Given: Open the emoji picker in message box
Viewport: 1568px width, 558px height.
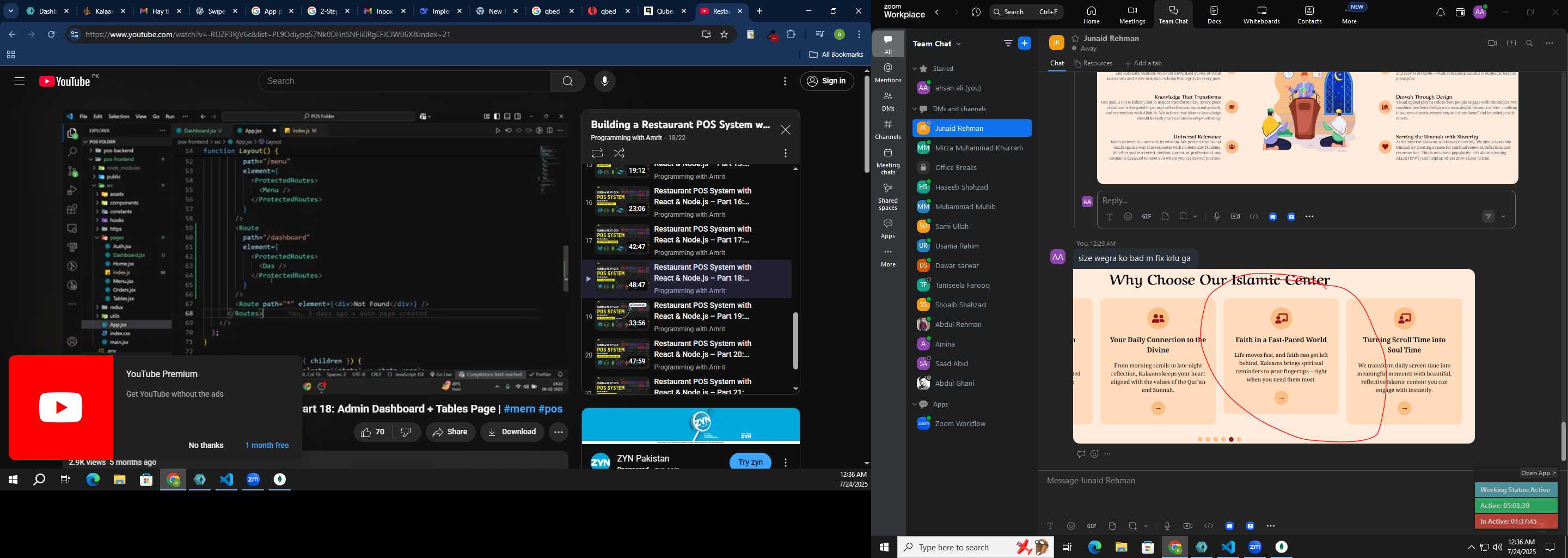Looking at the screenshot, I should [1070, 526].
